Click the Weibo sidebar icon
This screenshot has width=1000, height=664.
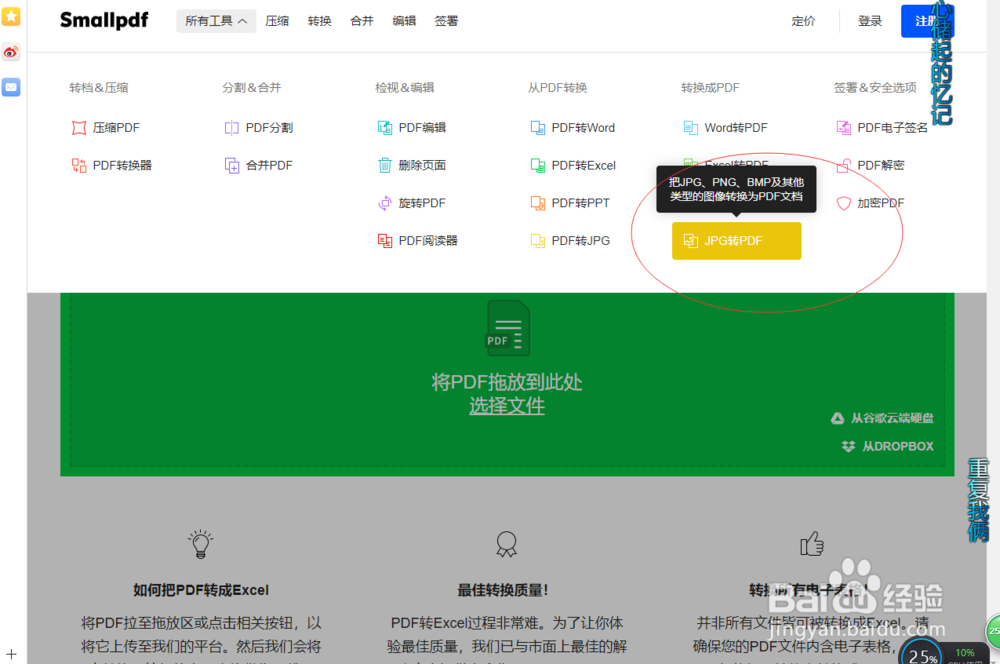(11, 52)
